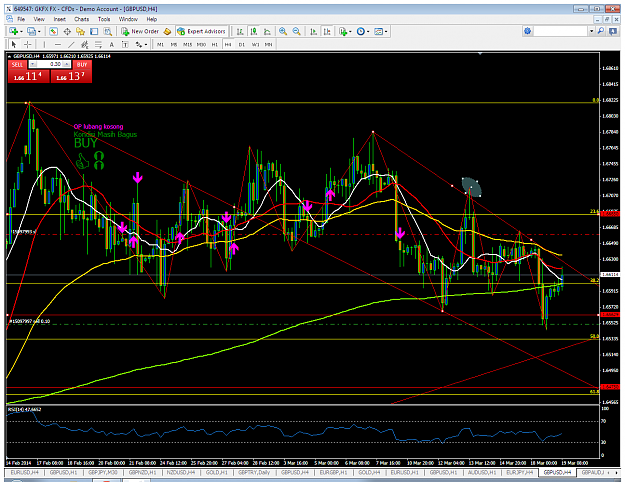Open the MetaEditor yellow book icon

(167, 31)
